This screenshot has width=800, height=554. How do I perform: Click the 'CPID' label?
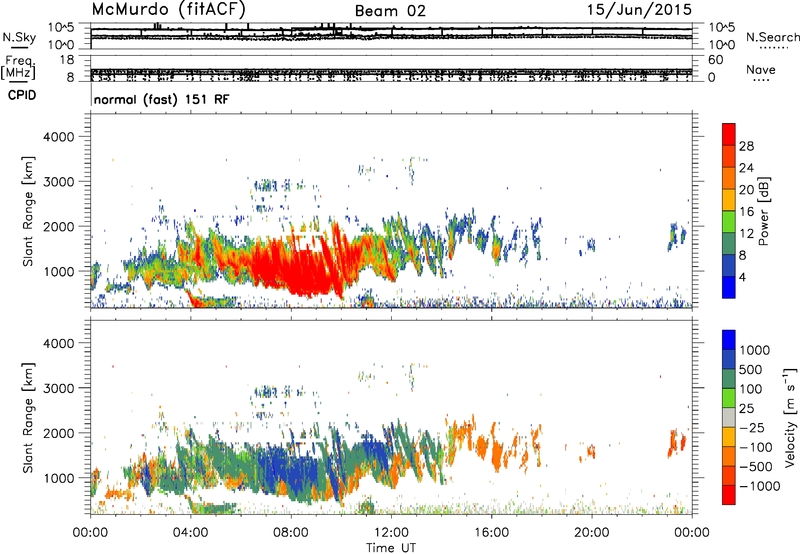(x=22, y=95)
